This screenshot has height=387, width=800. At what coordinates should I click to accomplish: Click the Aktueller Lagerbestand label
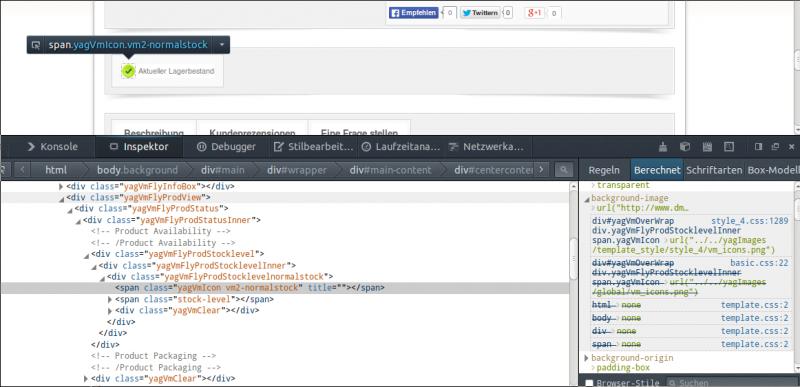pos(176,71)
